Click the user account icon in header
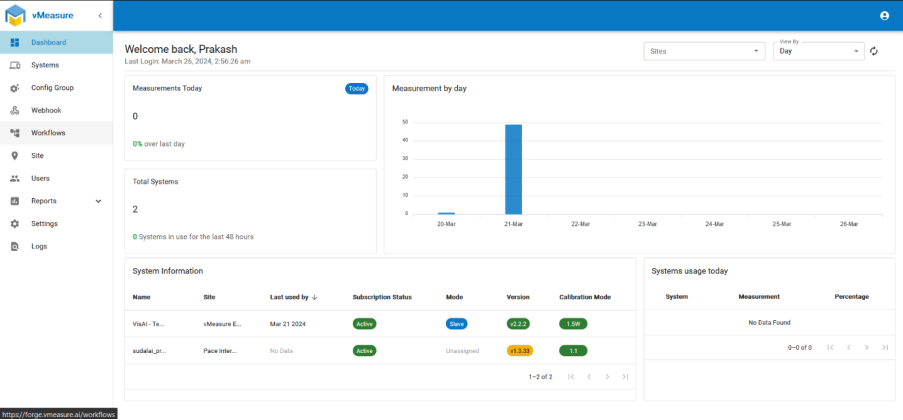The height and width of the screenshot is (420, 903). coord(884,15)
